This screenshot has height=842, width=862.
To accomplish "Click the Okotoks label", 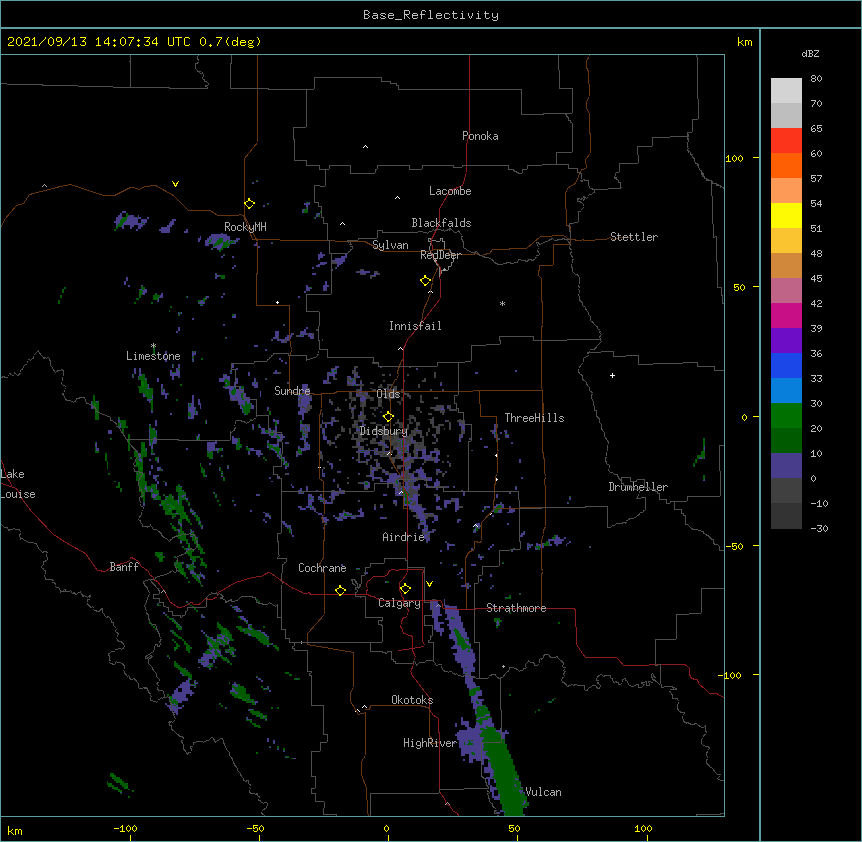I will click(x=412, y=700).
